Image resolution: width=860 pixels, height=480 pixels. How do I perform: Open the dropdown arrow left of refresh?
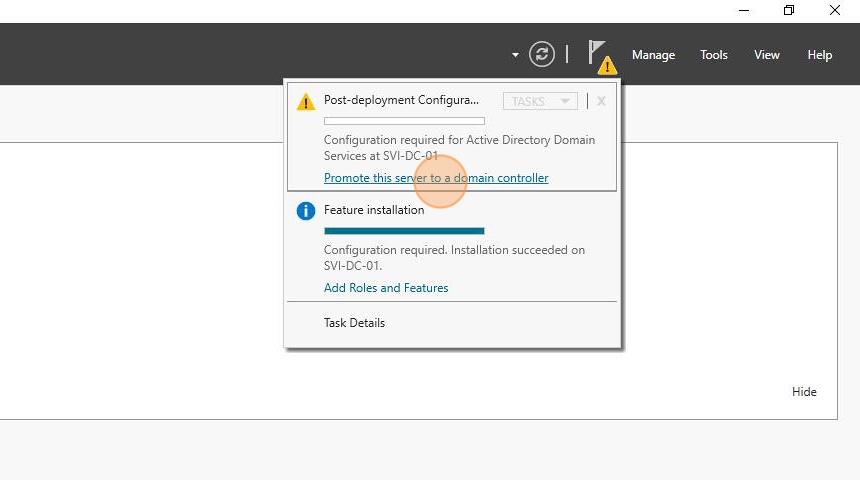(515, 55)
